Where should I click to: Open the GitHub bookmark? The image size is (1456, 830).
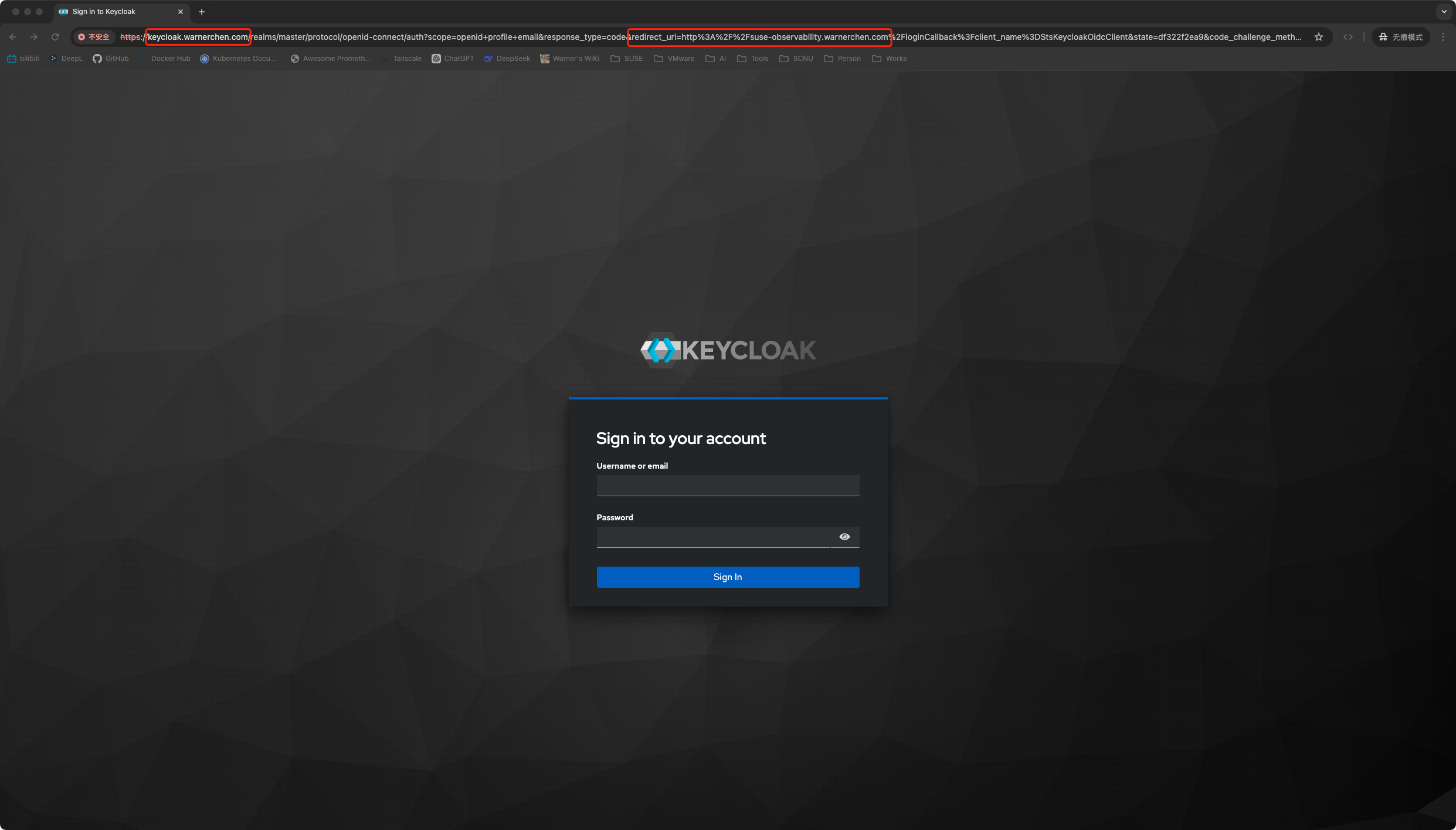[111, 59]
